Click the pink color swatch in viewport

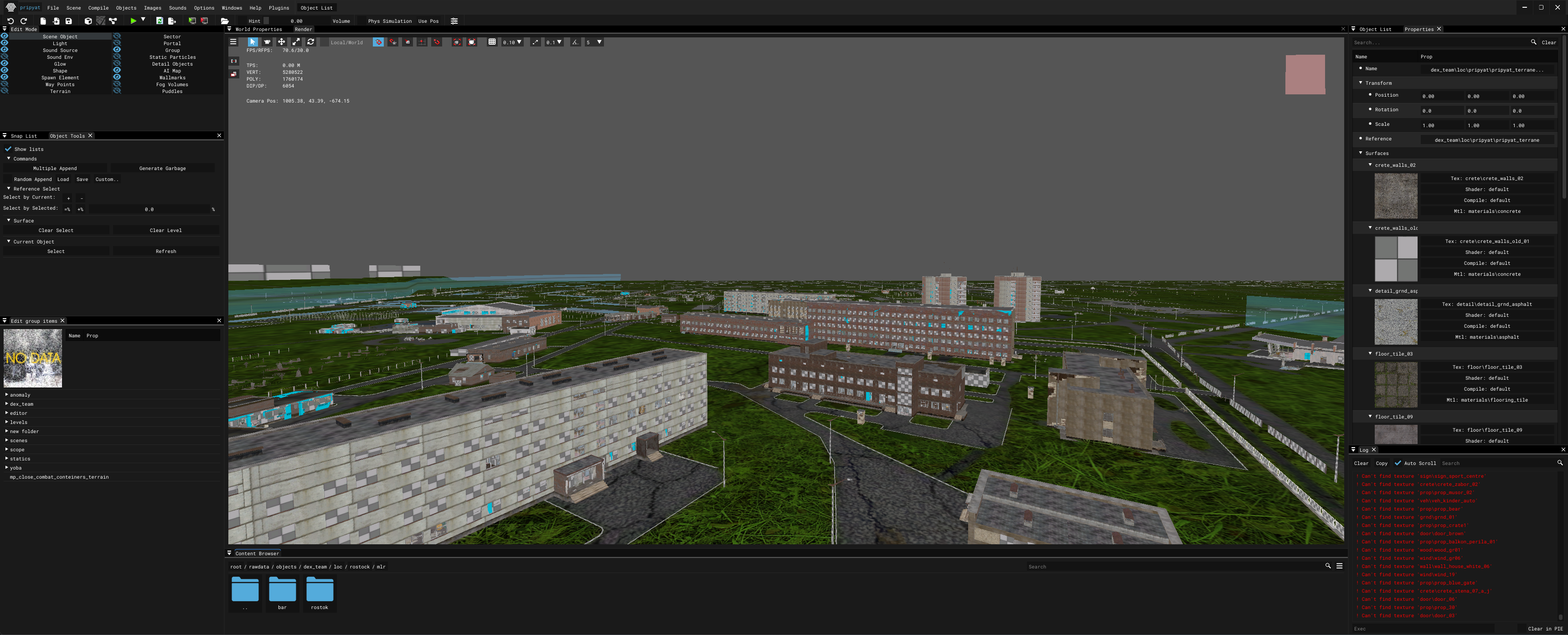[1305, 74]
